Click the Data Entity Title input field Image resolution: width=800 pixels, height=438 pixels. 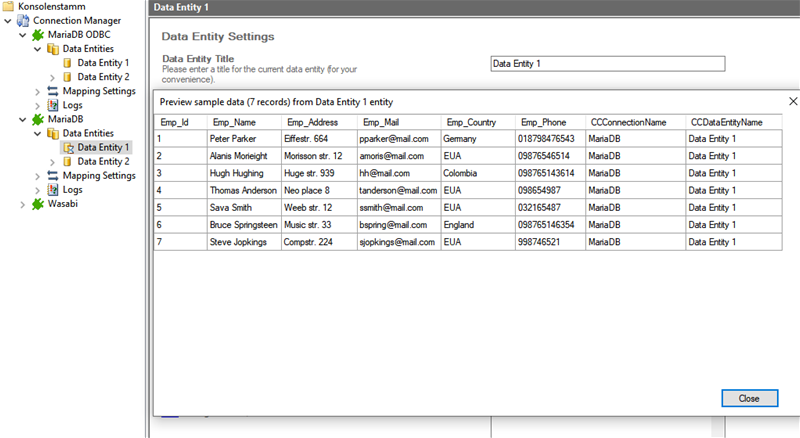coord(606,63)
